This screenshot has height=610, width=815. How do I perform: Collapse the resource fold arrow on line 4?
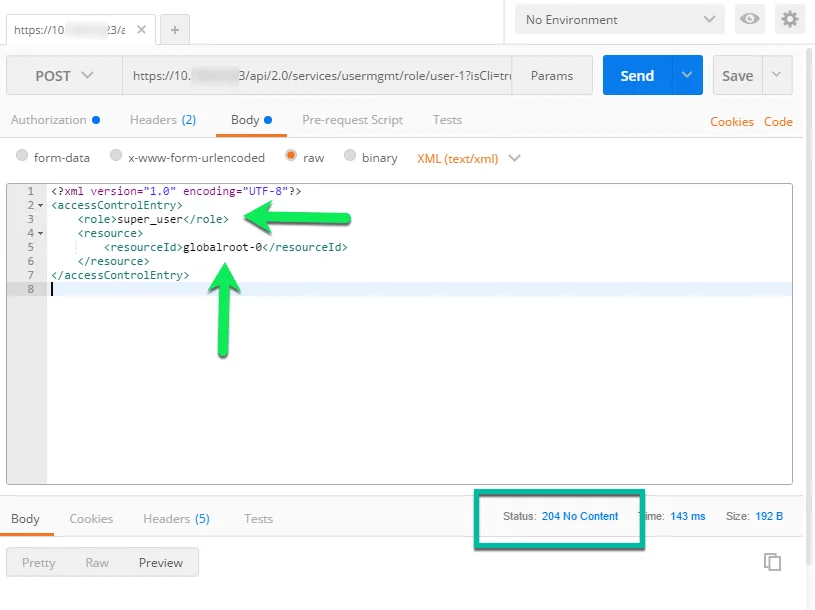pos(40,233)
